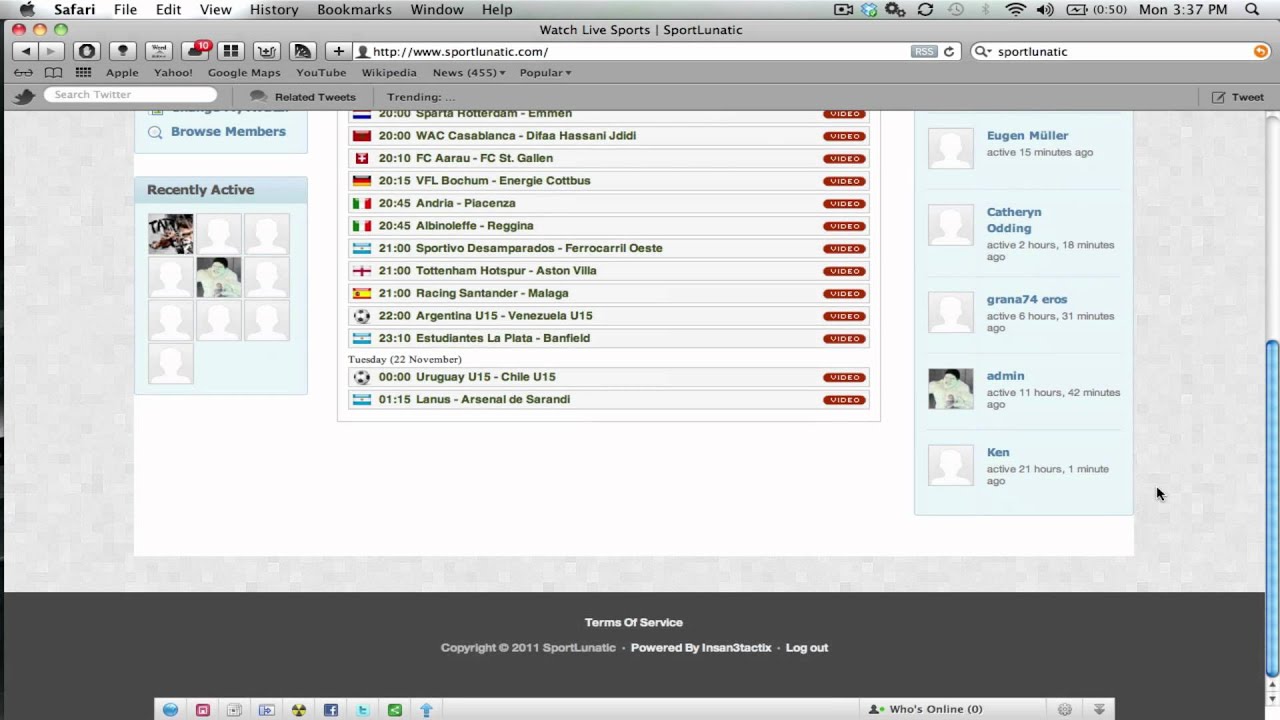Click the blue up-arrow icon in bottom bar

click(426, 709)
